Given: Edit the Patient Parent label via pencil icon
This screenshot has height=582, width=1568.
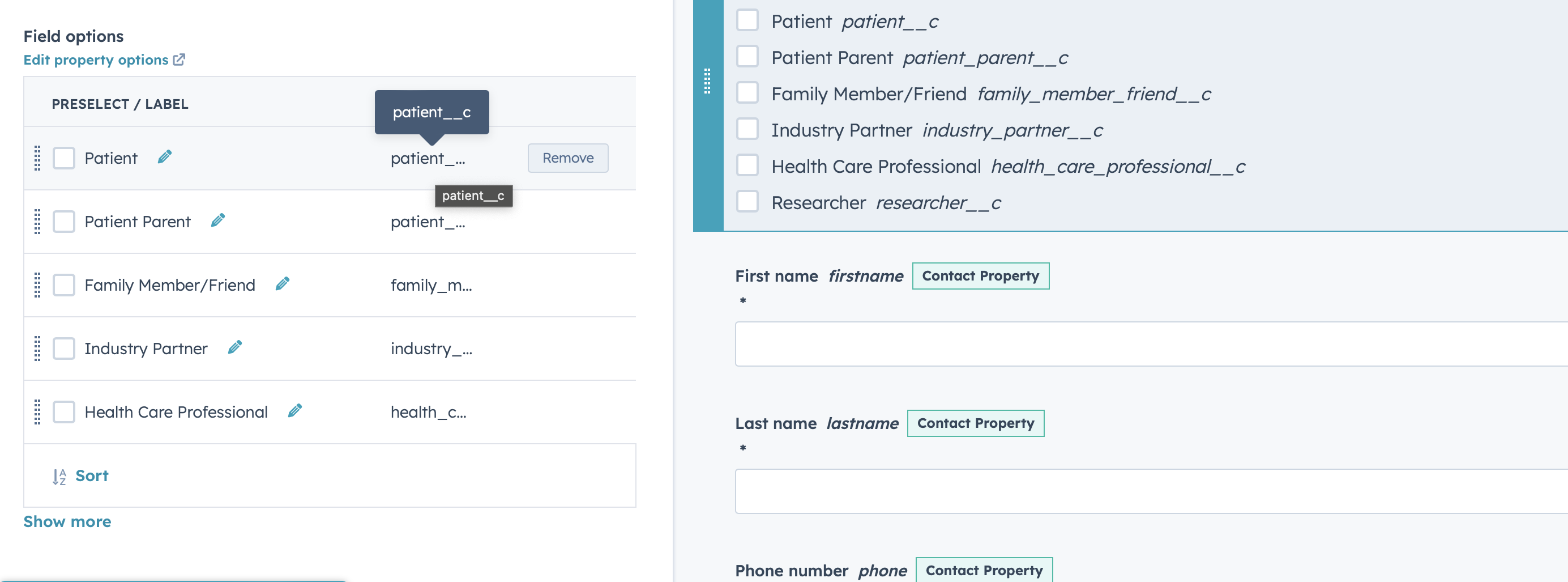Looking at the screenshot, I should point(218,220).
